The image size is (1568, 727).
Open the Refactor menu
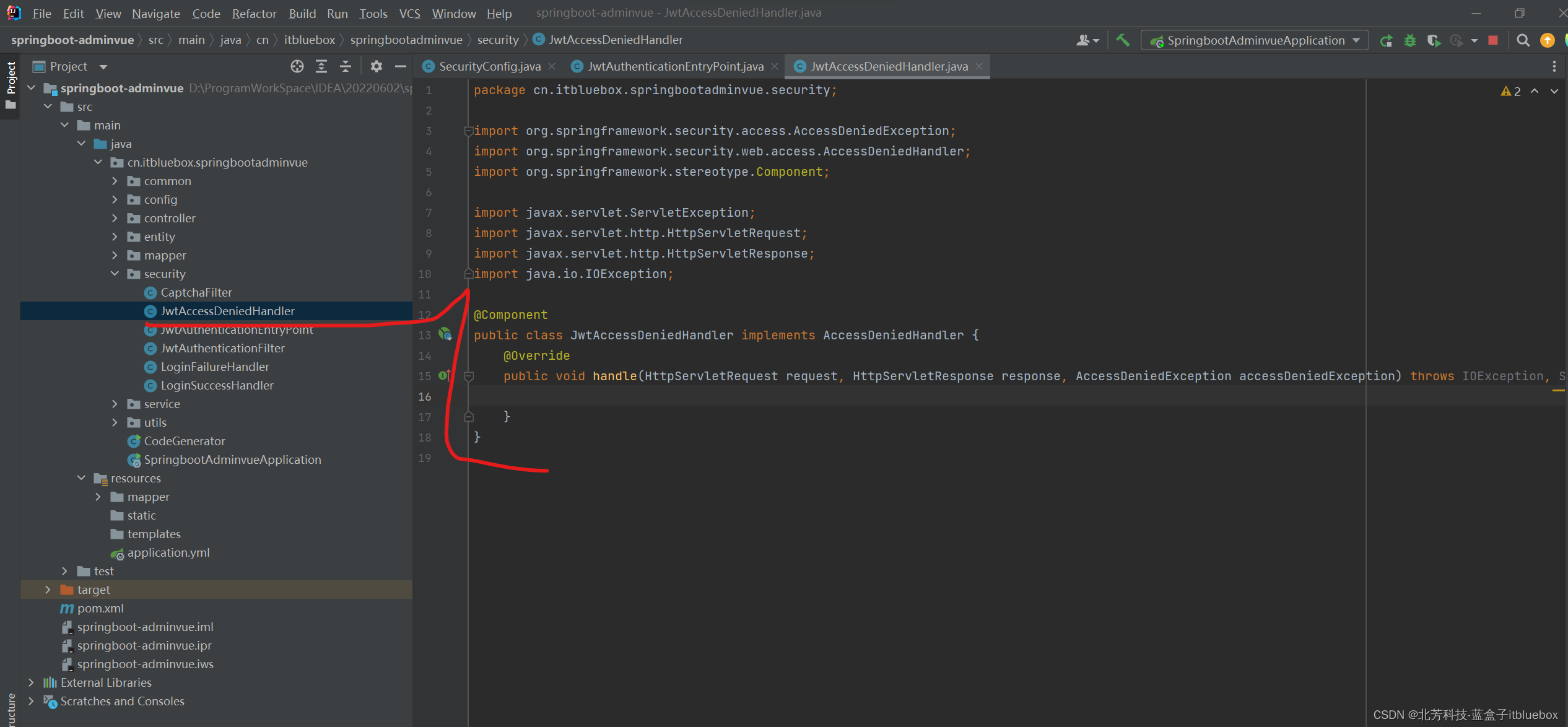click(254, 13)
